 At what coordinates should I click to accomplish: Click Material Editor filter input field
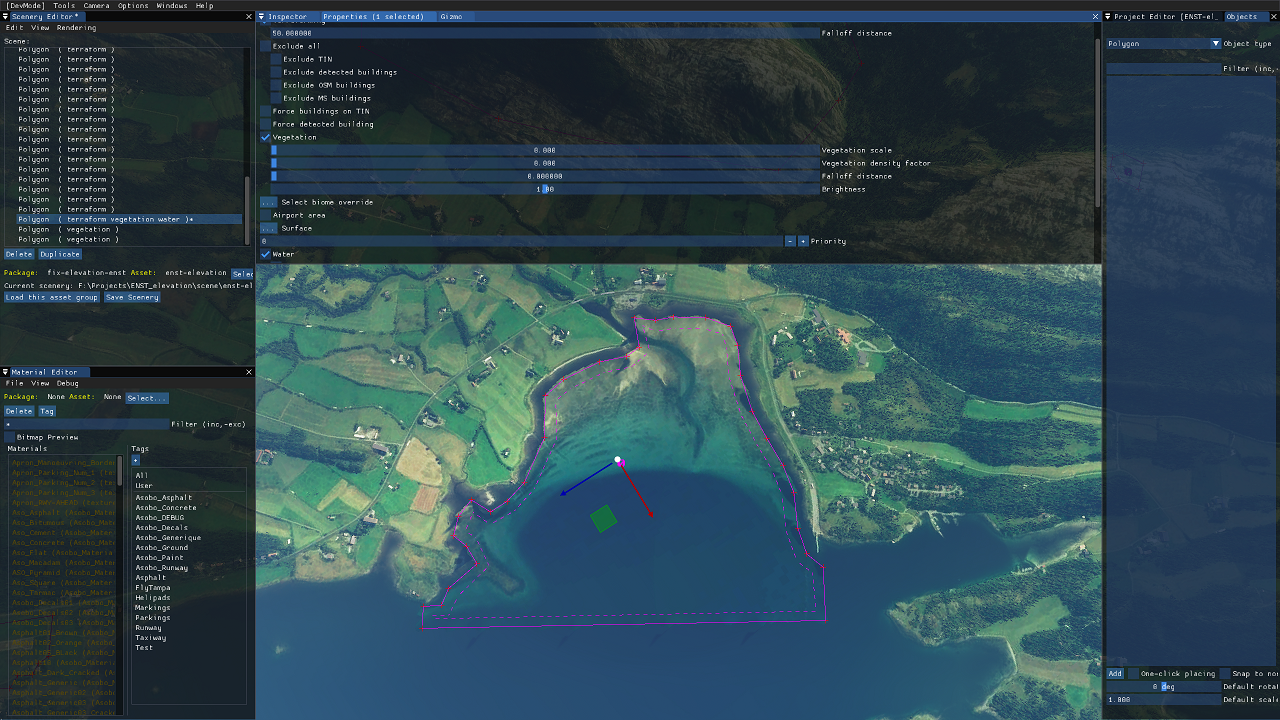click(x=86, y=424)
